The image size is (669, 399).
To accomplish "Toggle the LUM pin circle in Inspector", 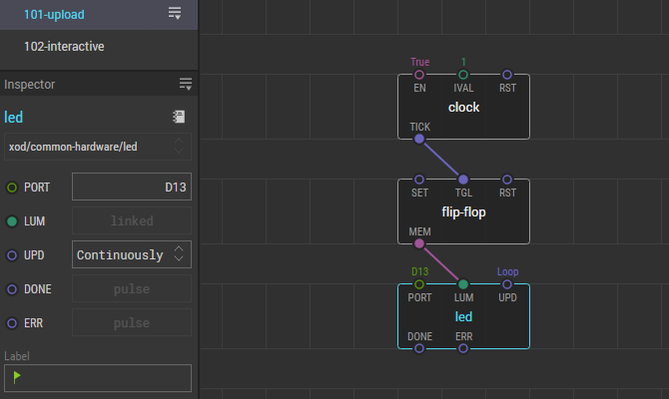I will (12, 221).
